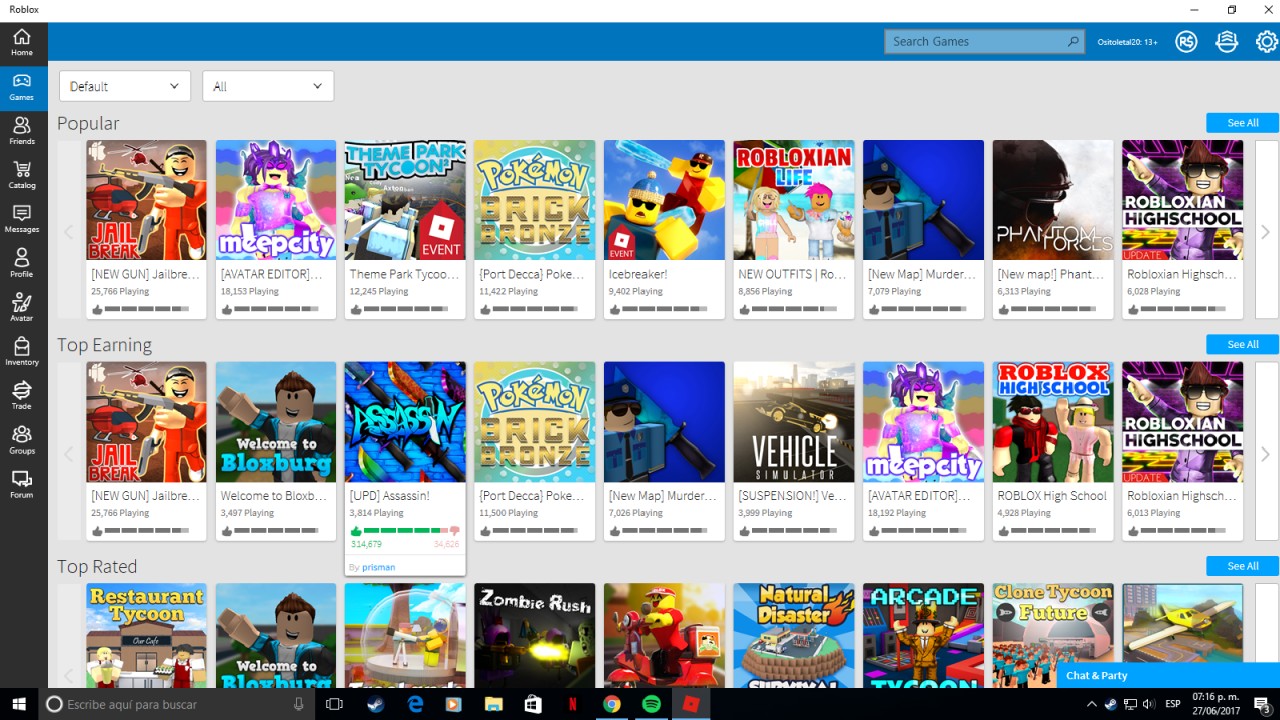Viewport: 1280px width, 720px height.
Task: Open Steam from the taskbar
Action: 375,704
